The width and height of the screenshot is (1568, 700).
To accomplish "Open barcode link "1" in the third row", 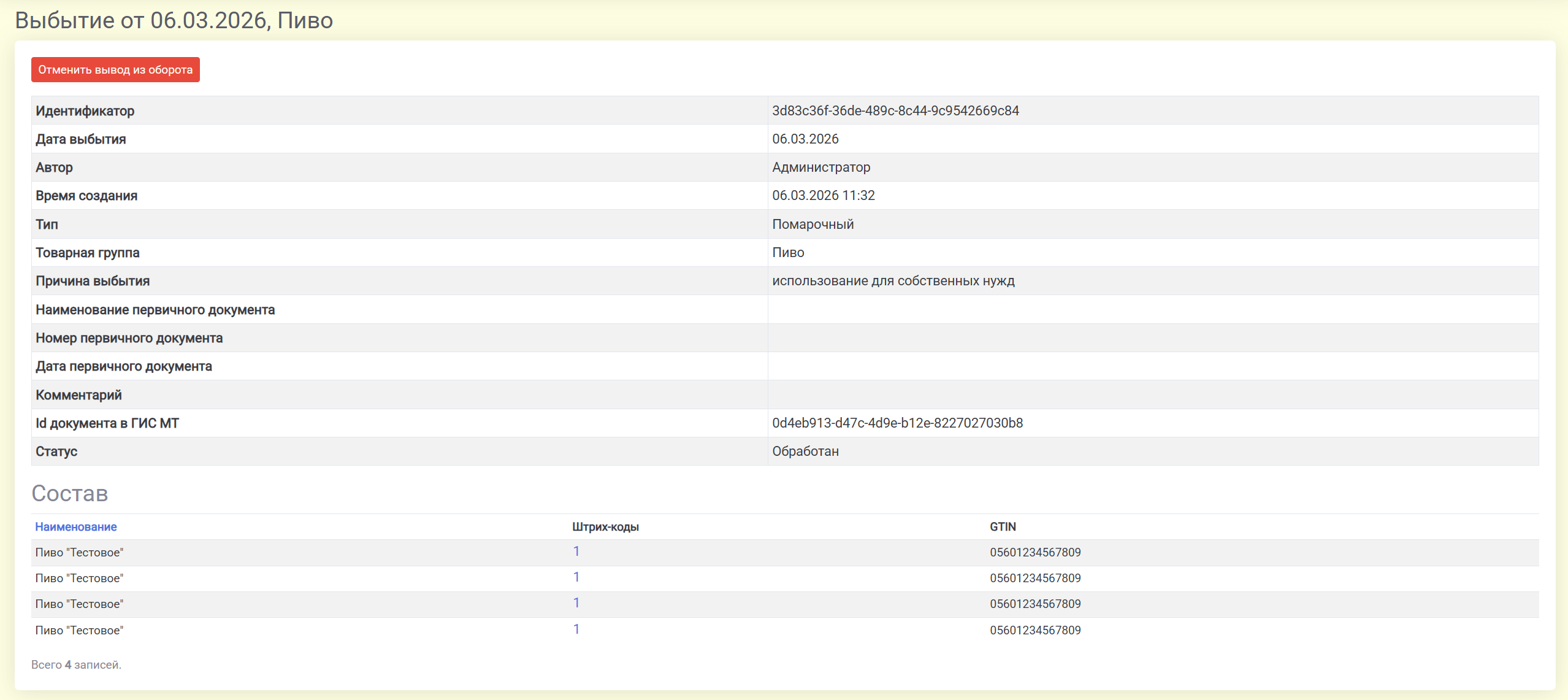I will [x=576, y=602].
